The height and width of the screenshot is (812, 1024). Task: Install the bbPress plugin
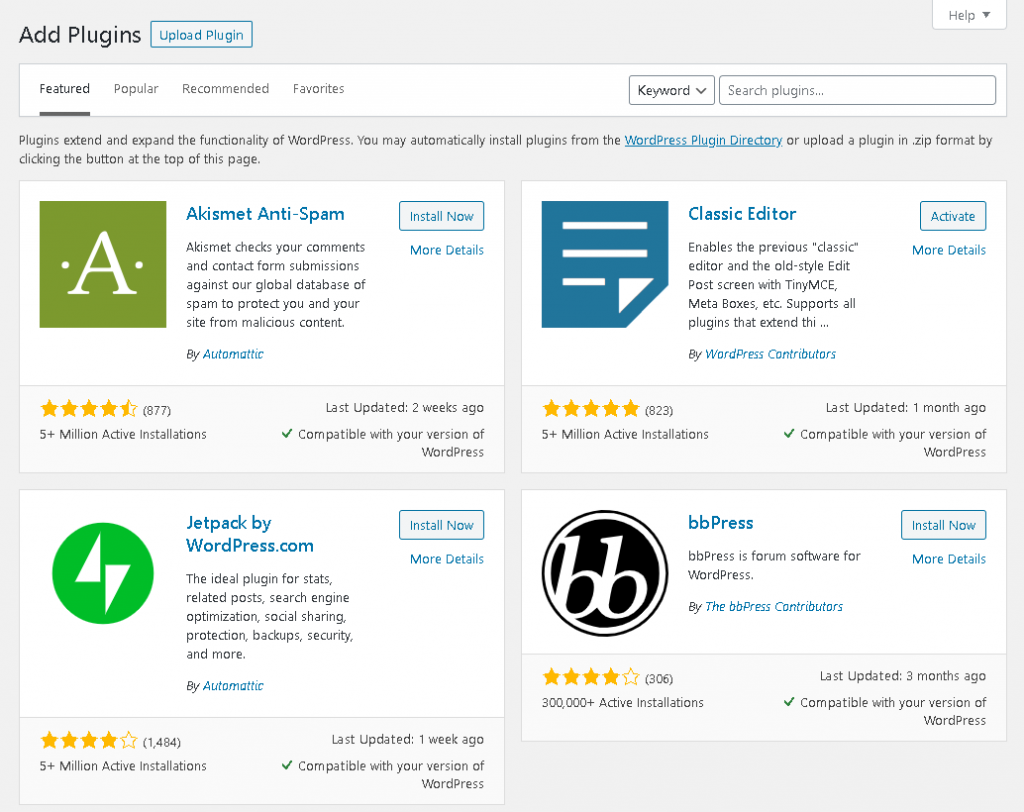click(x=944, y=525)
